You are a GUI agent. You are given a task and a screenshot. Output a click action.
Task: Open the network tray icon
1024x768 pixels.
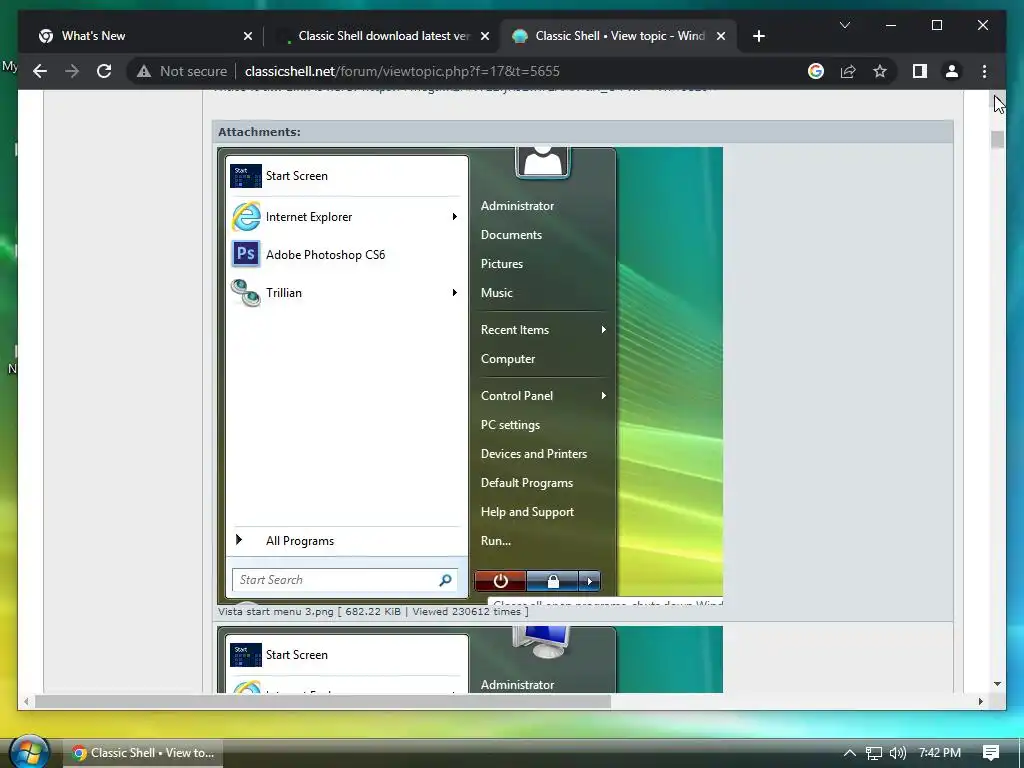click(873, 753)
